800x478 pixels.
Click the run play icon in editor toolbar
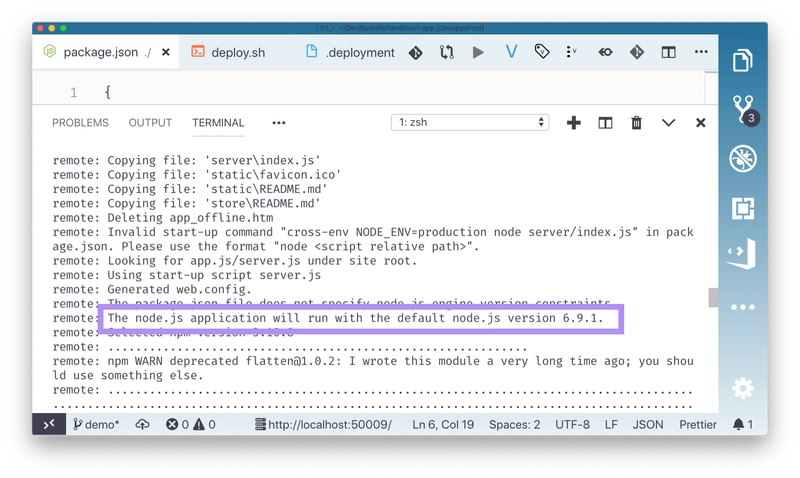(478, 52)
